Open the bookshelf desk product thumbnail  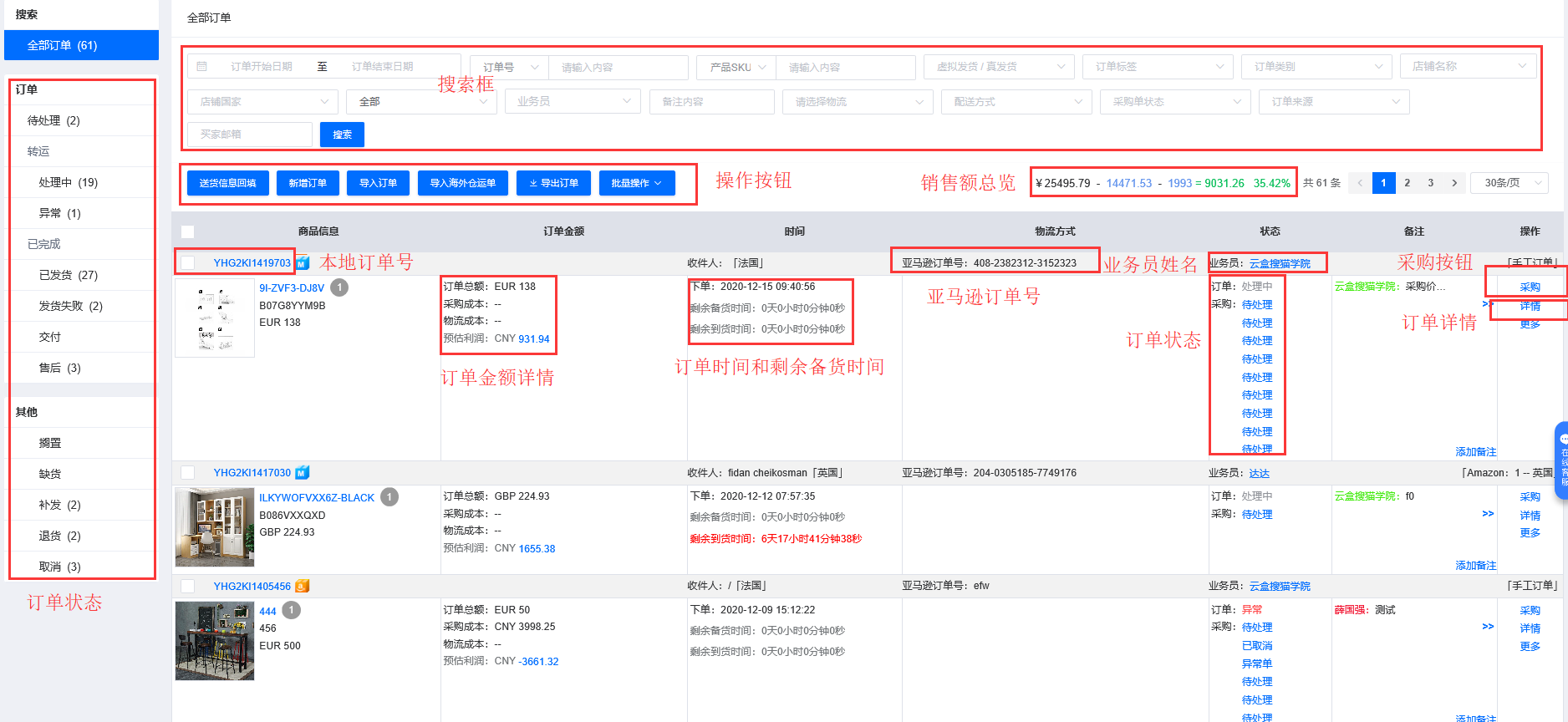(215, 527)
